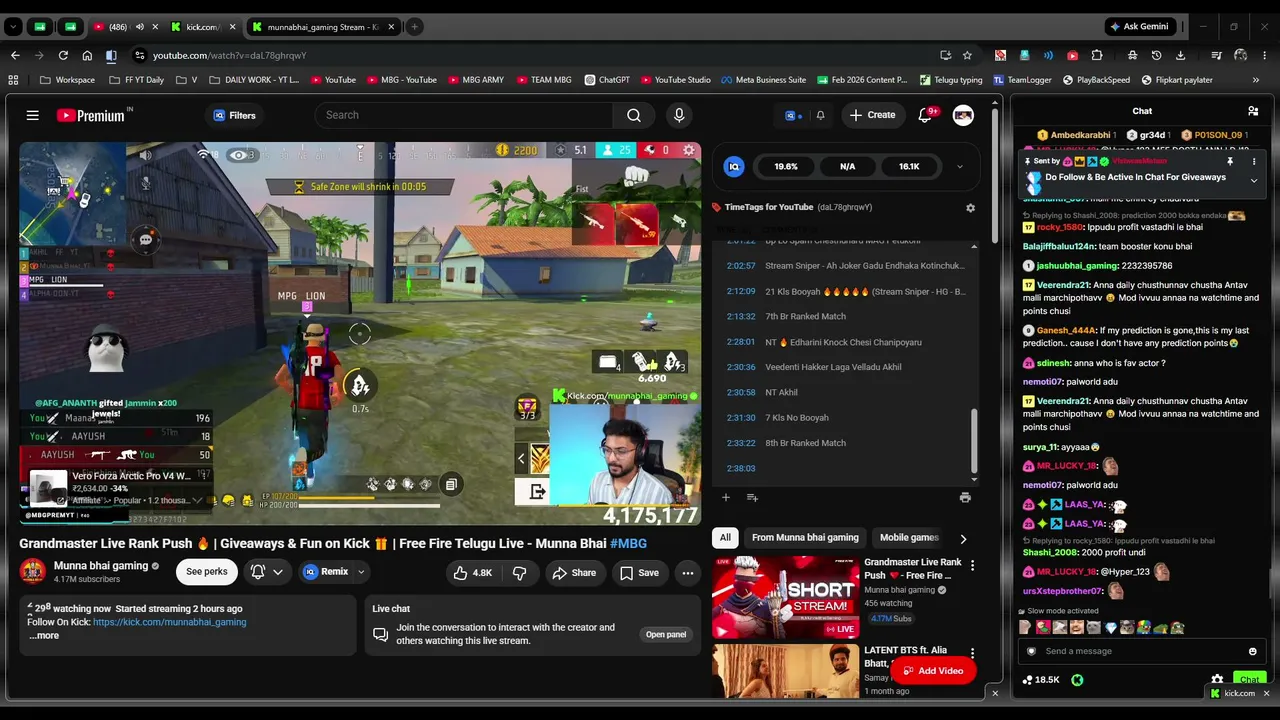Add a new time tag with plus icon
Screen dimensions: 1280x720
pyautogui.click(x=726, y=497)
